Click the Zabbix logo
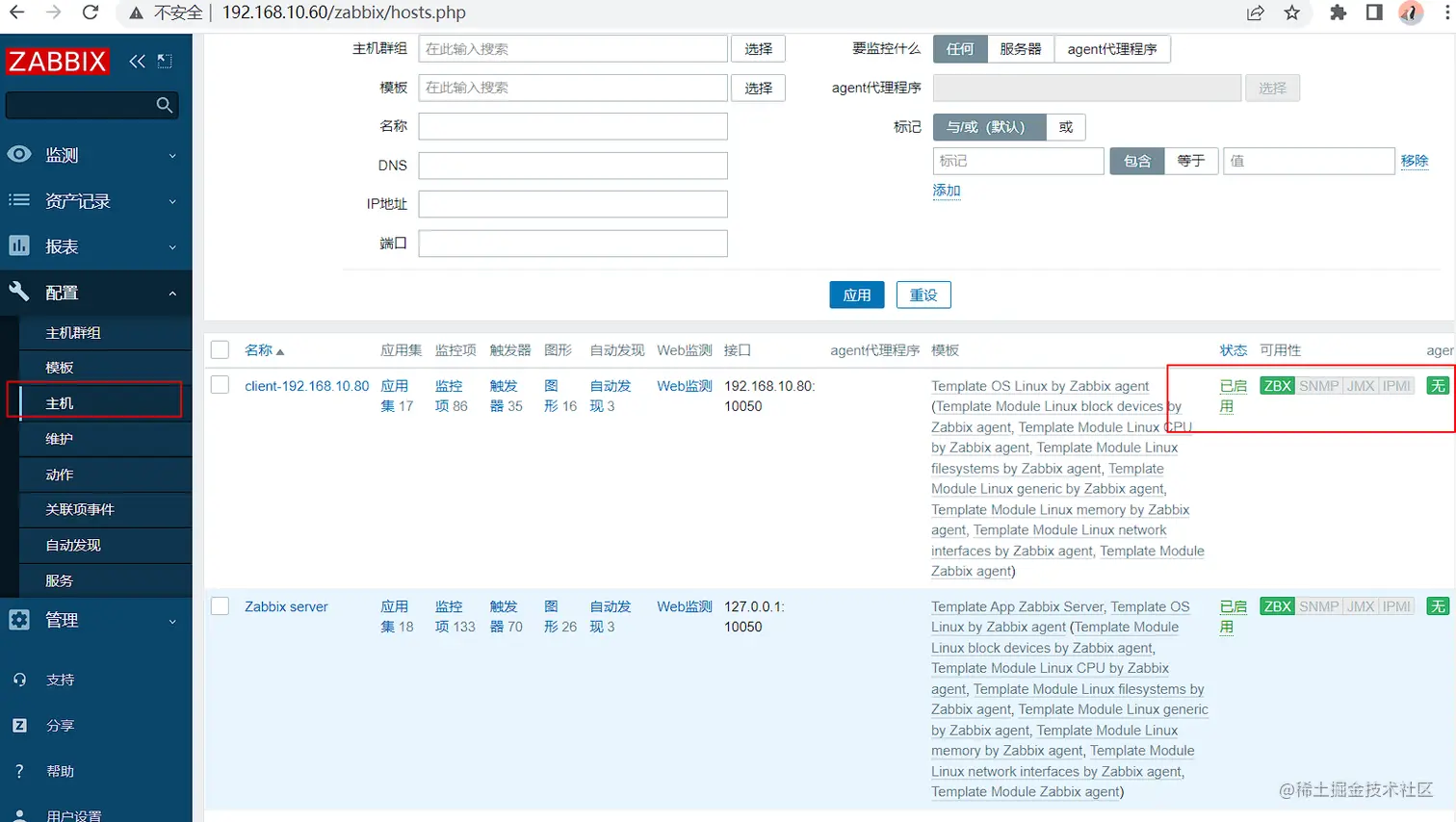 pyautogui.click(x=57, y=62)
